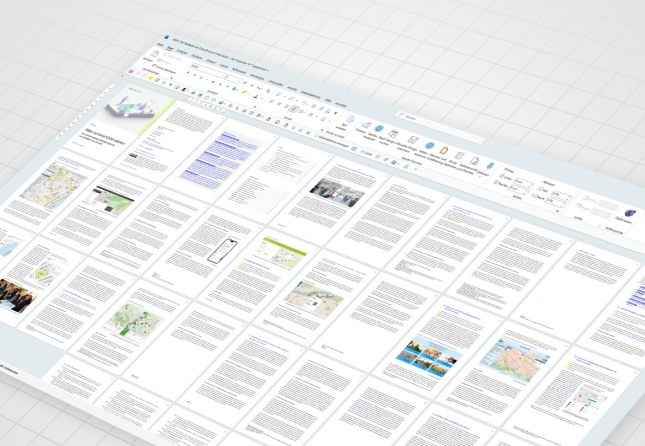This screenshot has height=446, width=645.
Task: Click the Suchen search box
Action: click(440, 126)
